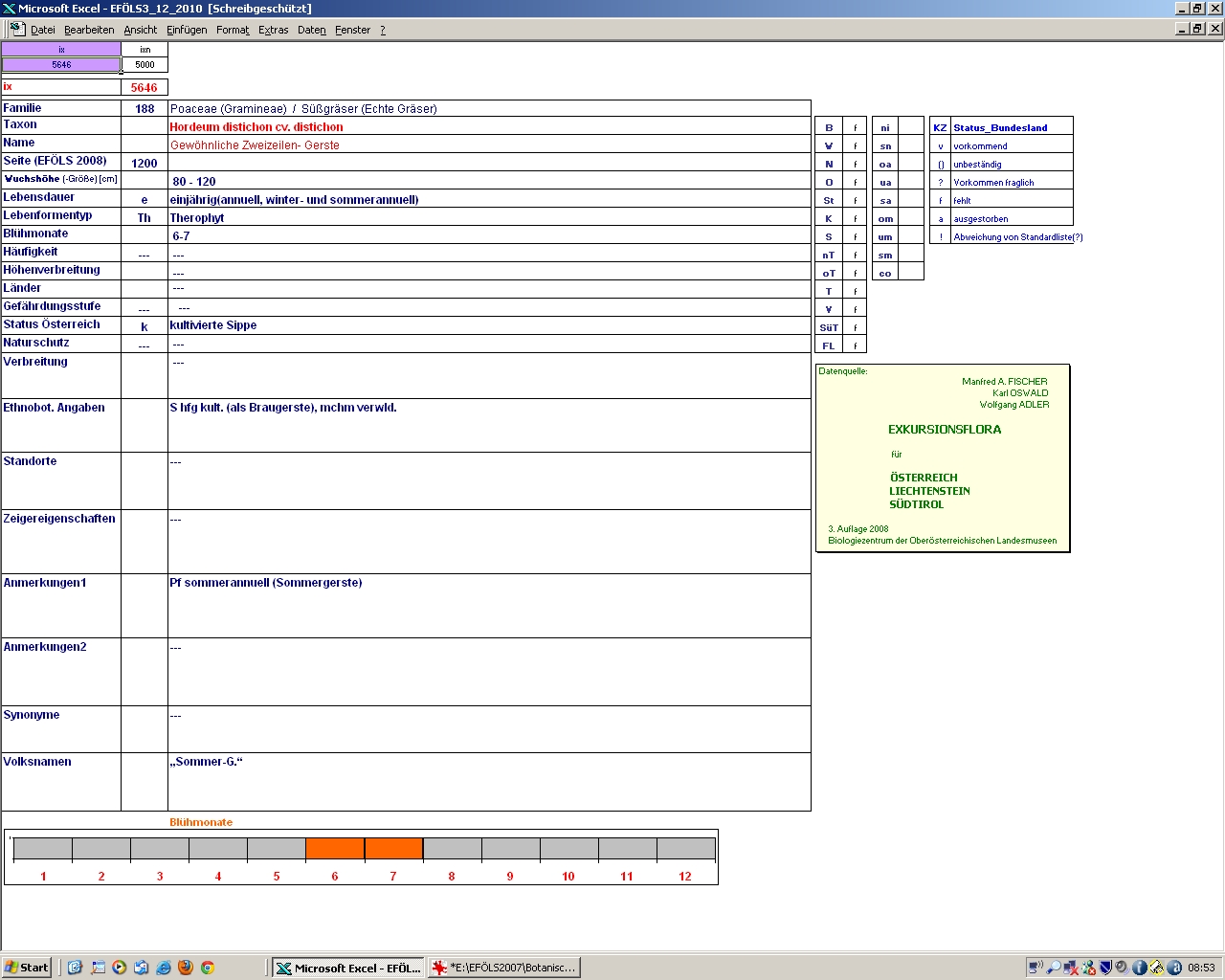Click the magnifier icon in system tray
The image size is (1225, 980).
1054,968
